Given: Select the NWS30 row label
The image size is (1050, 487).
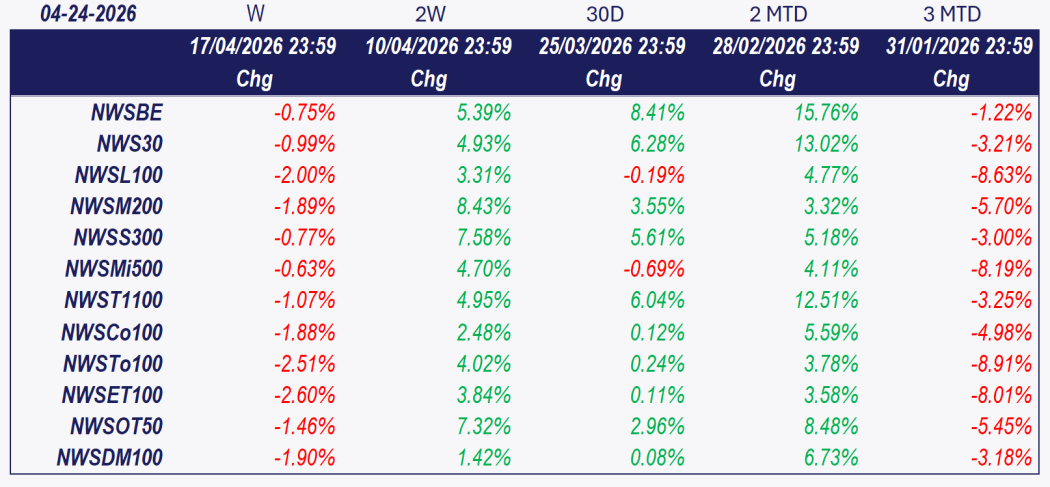Looking at the screenshot, I should 130,144.
